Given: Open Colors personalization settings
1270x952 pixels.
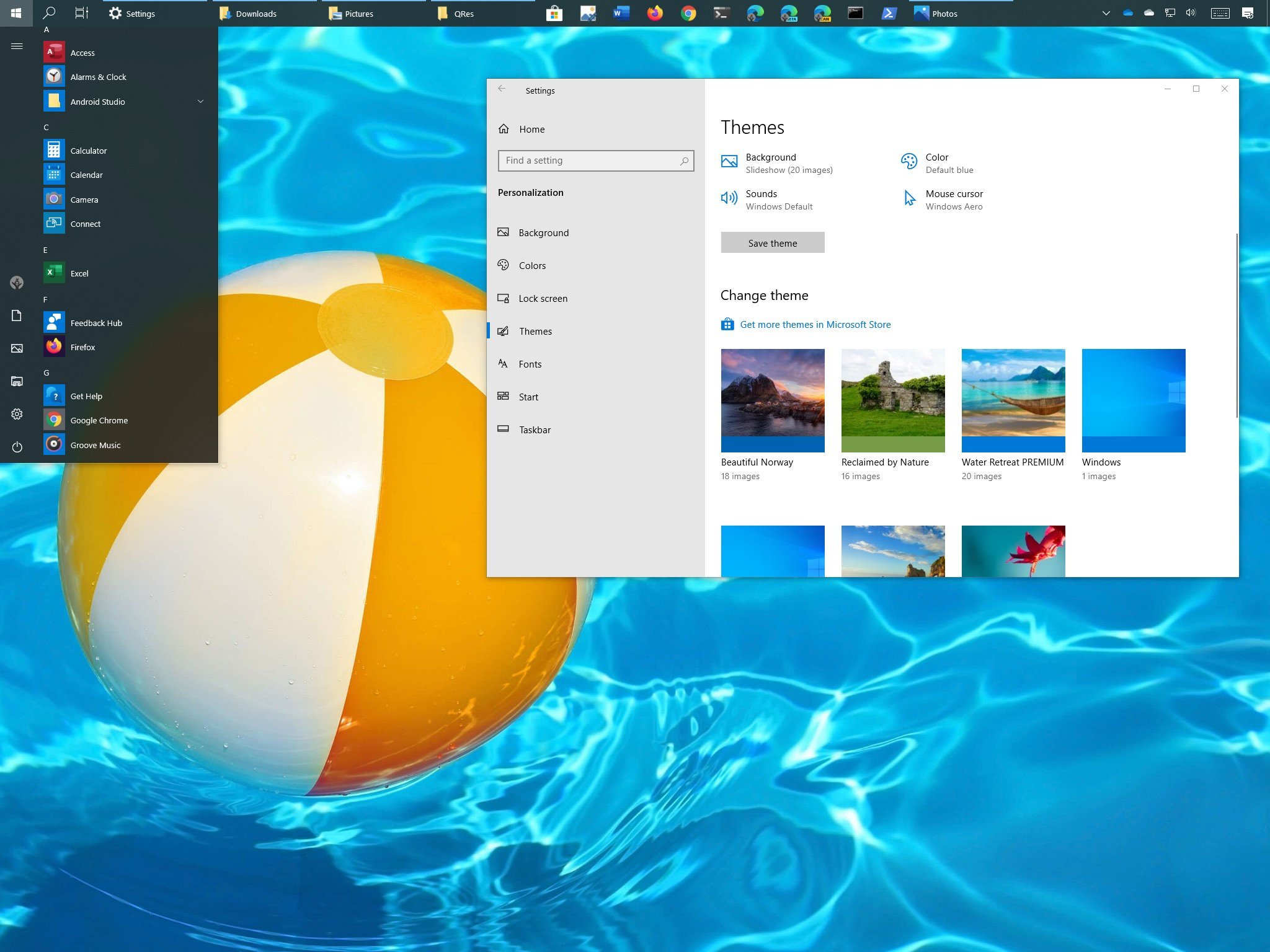Looking at the screenshot, I should (x=531, y=265).
